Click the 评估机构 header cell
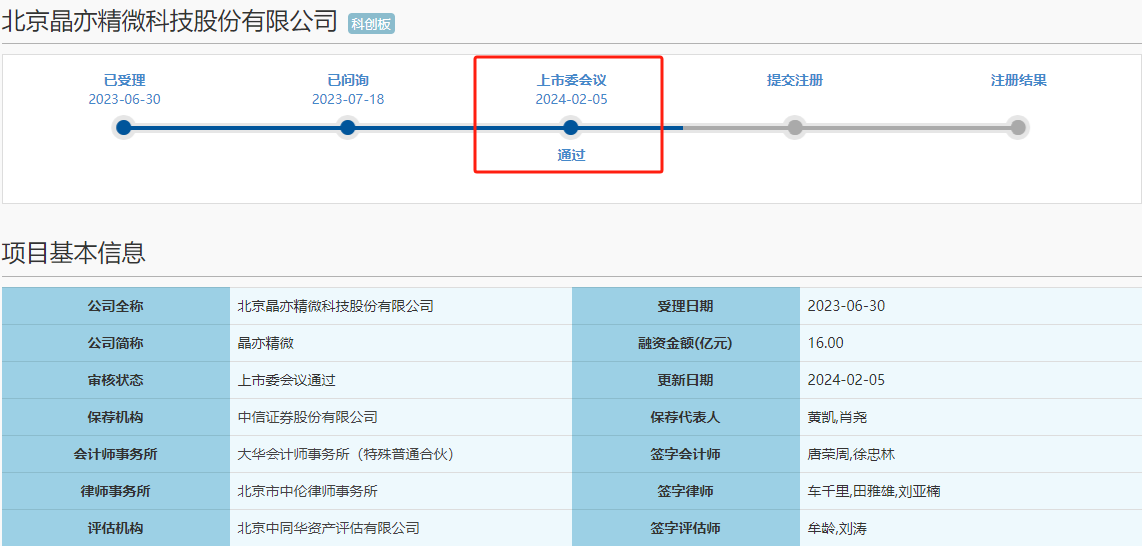Screen dimensions: 1142x546 pos(116,529)
